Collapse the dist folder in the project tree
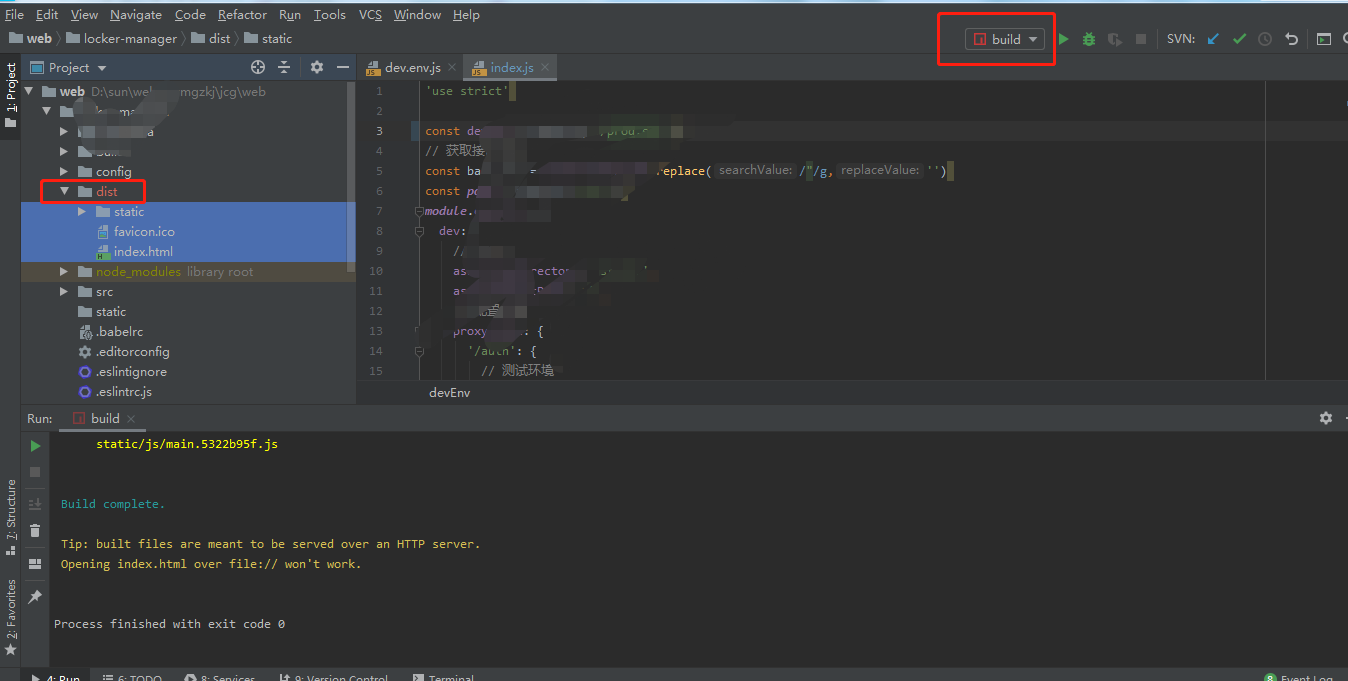1348x681 pixels. pos(63,191)
